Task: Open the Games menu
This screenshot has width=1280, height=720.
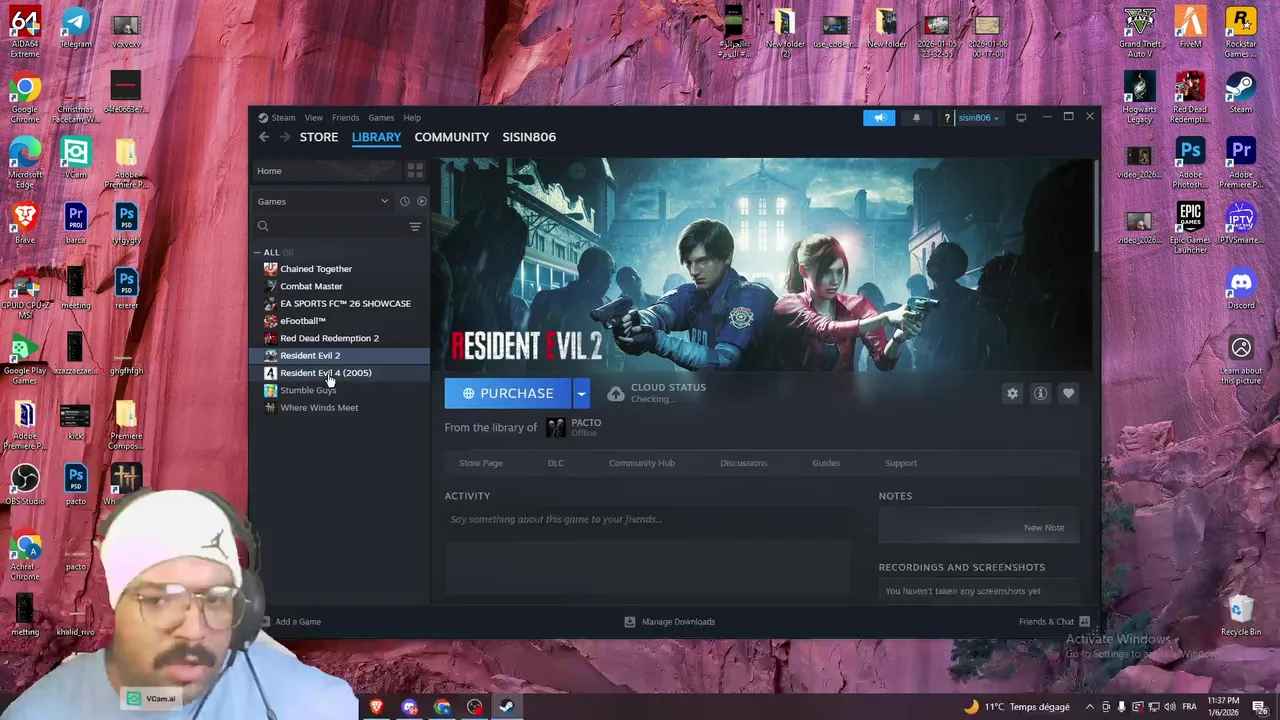Action: coord(381,118)
